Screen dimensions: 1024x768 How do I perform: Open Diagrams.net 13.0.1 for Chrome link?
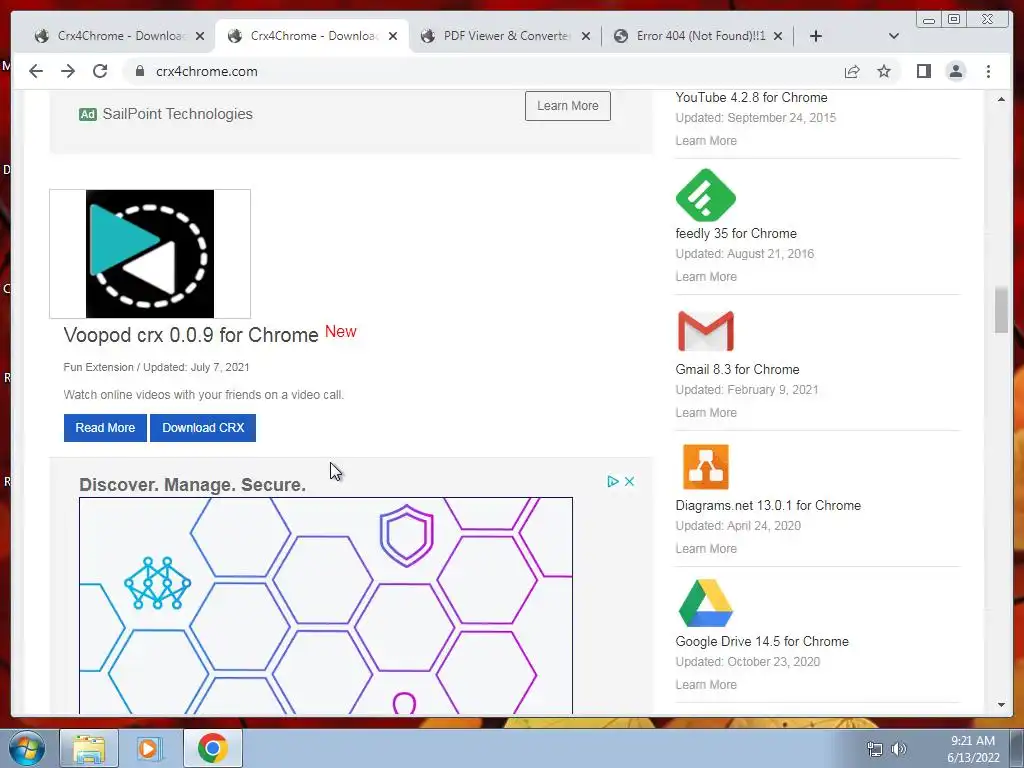(768, 505)
